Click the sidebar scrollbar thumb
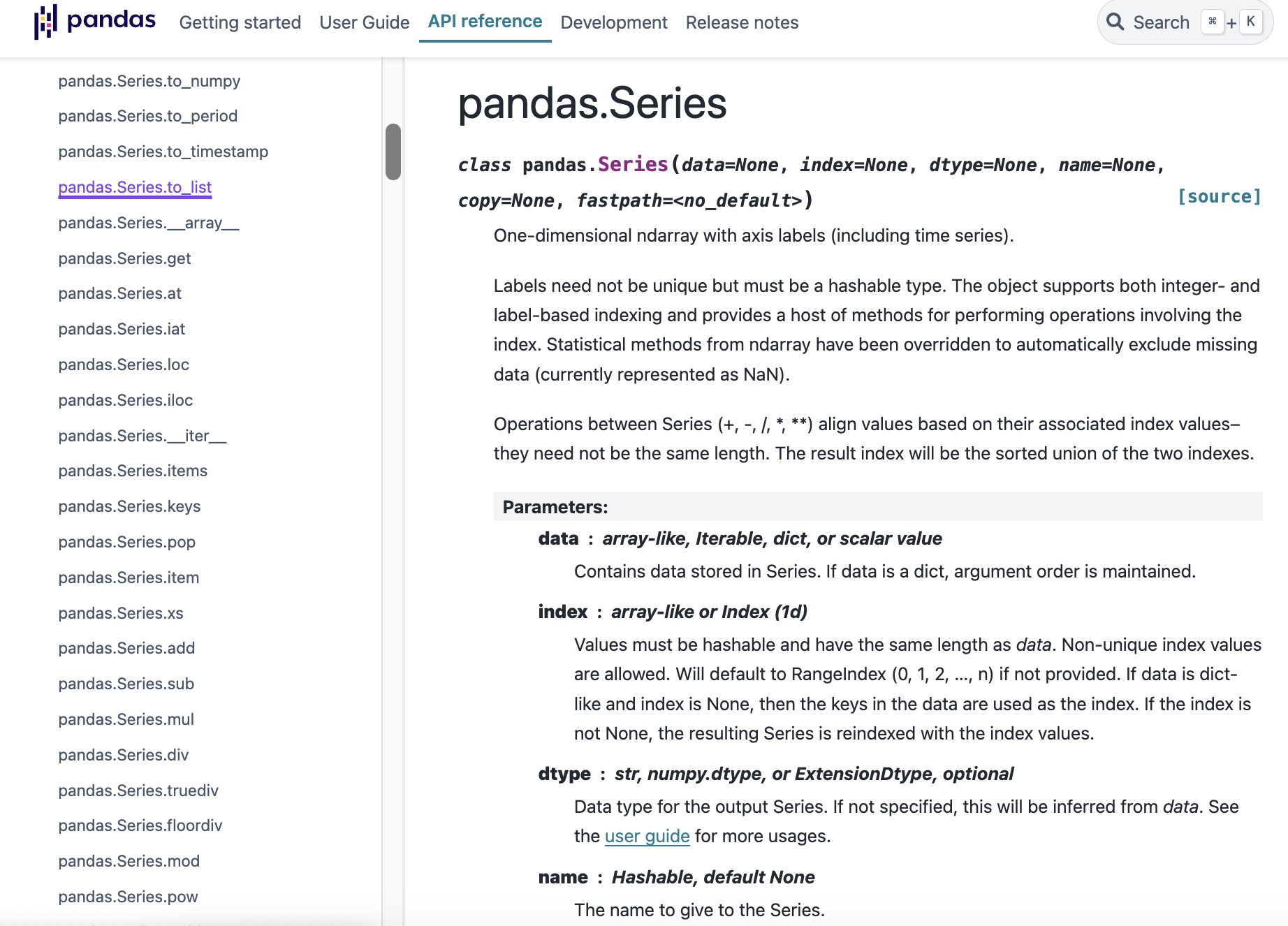The image size is (1288, 926). (393, 152)
